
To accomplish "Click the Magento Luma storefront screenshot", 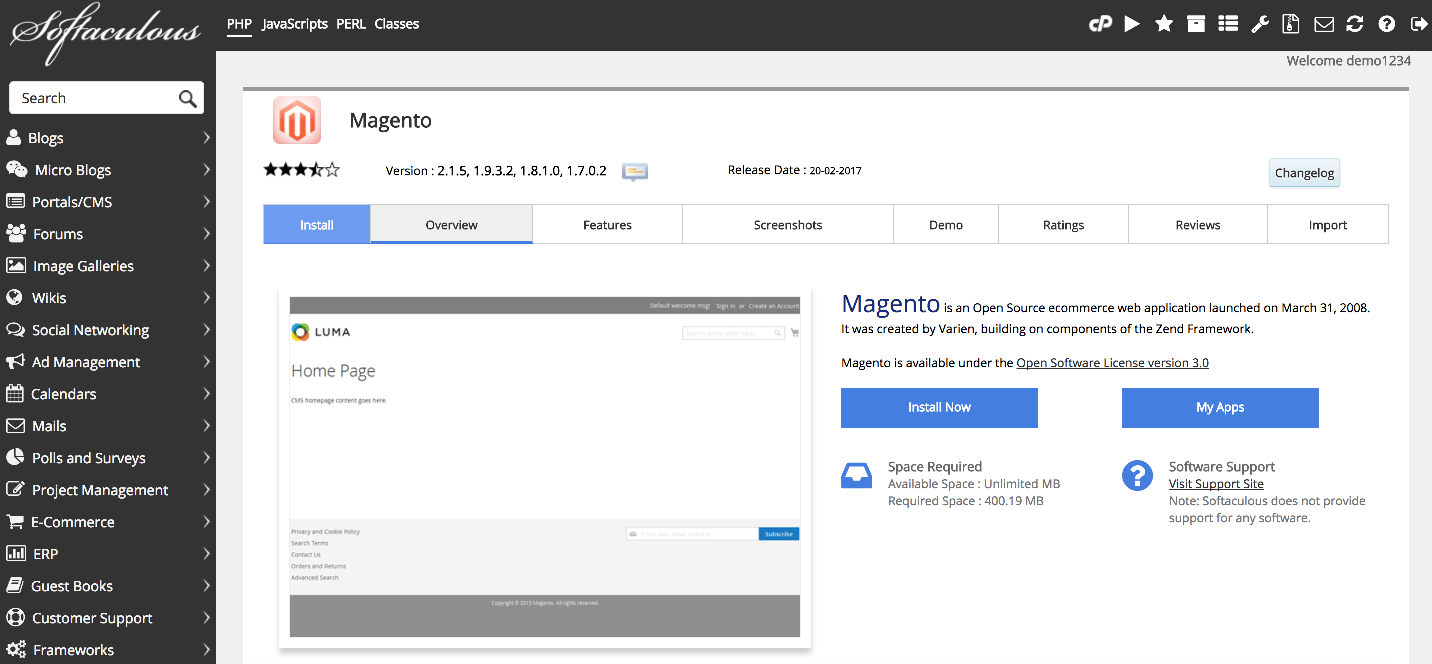I will 545,467.
